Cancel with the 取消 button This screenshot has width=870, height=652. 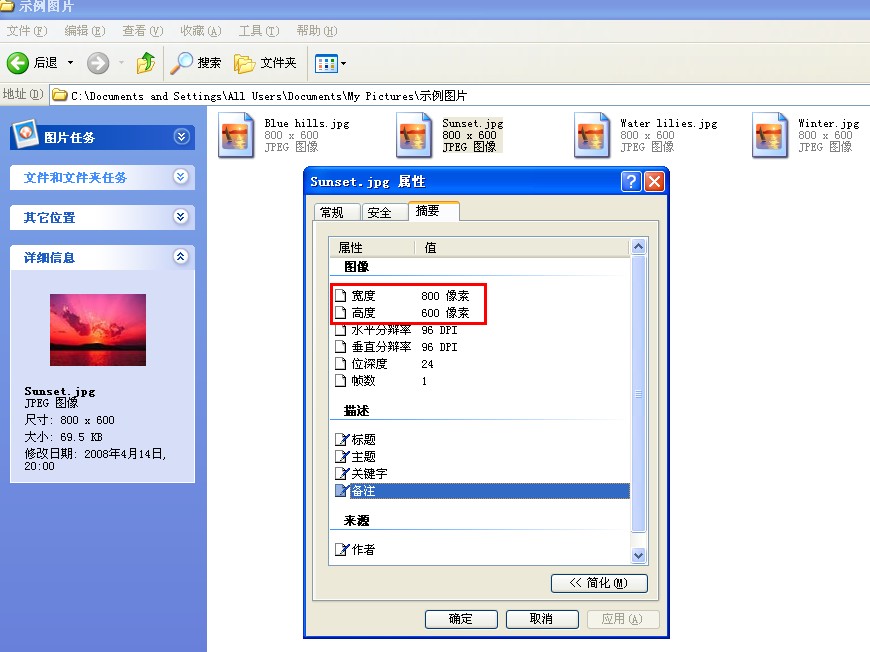[542, 619]
